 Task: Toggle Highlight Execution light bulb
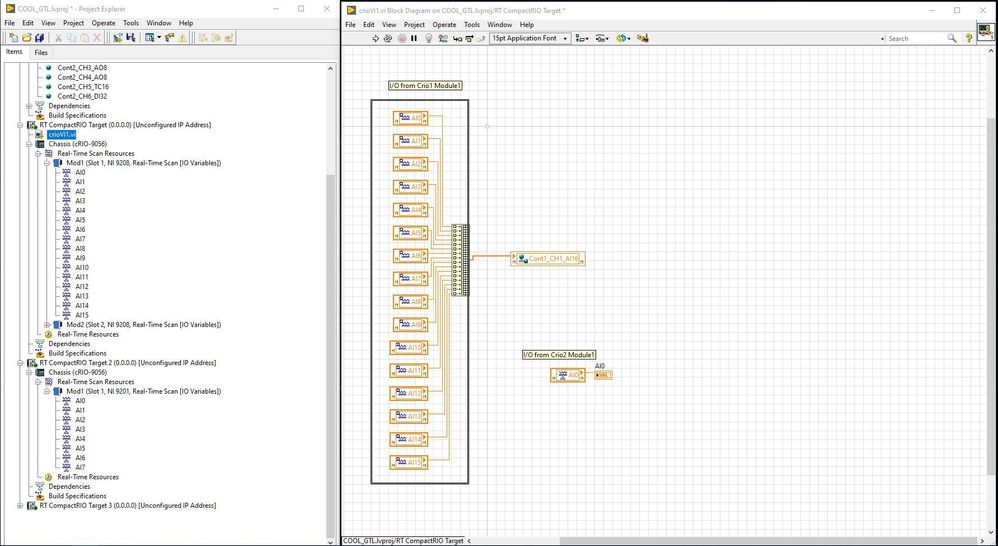click(429, 38)
